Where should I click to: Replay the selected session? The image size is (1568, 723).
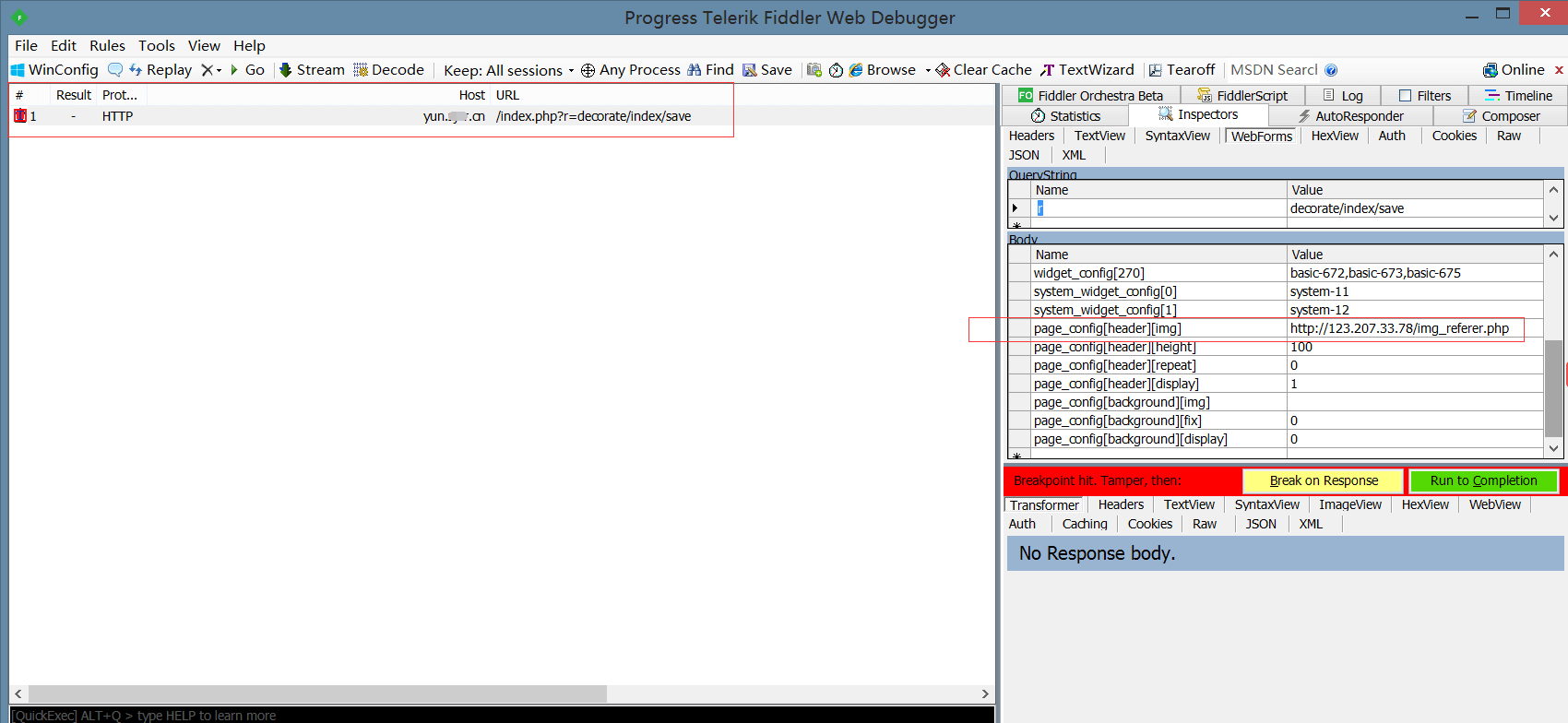pos(160,70)
